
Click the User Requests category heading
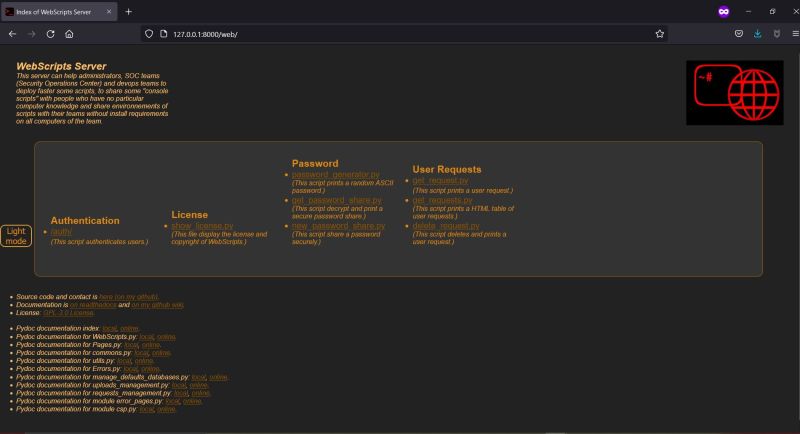[446, 169]
